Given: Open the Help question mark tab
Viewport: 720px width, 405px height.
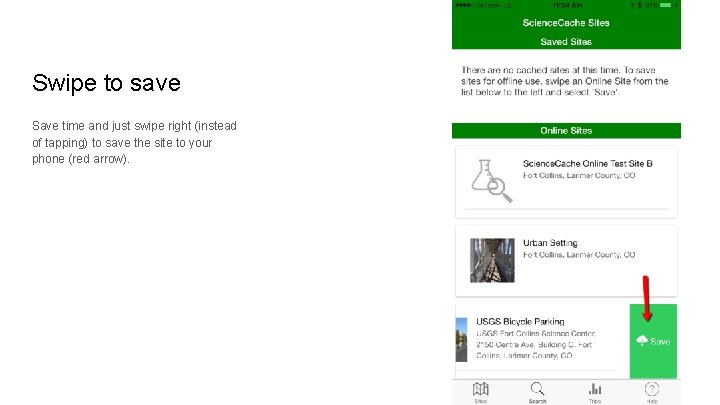Looking at the screenshot, I should pos(652,392).
